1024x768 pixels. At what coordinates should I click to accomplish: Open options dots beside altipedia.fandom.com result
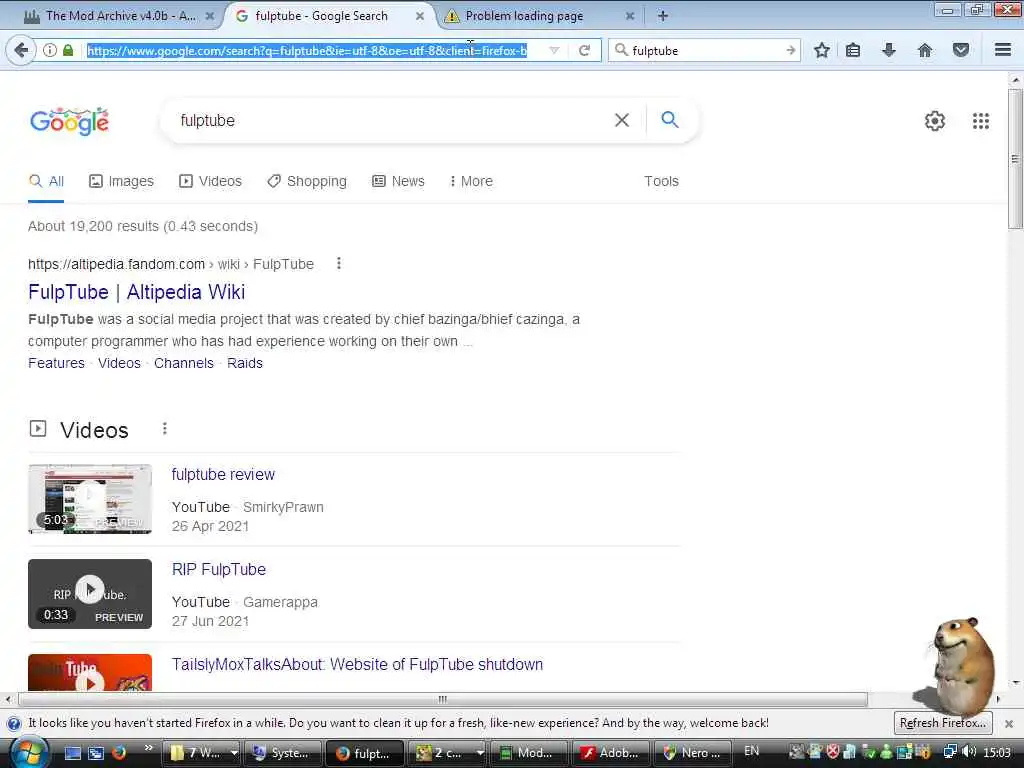pos(338,263)
